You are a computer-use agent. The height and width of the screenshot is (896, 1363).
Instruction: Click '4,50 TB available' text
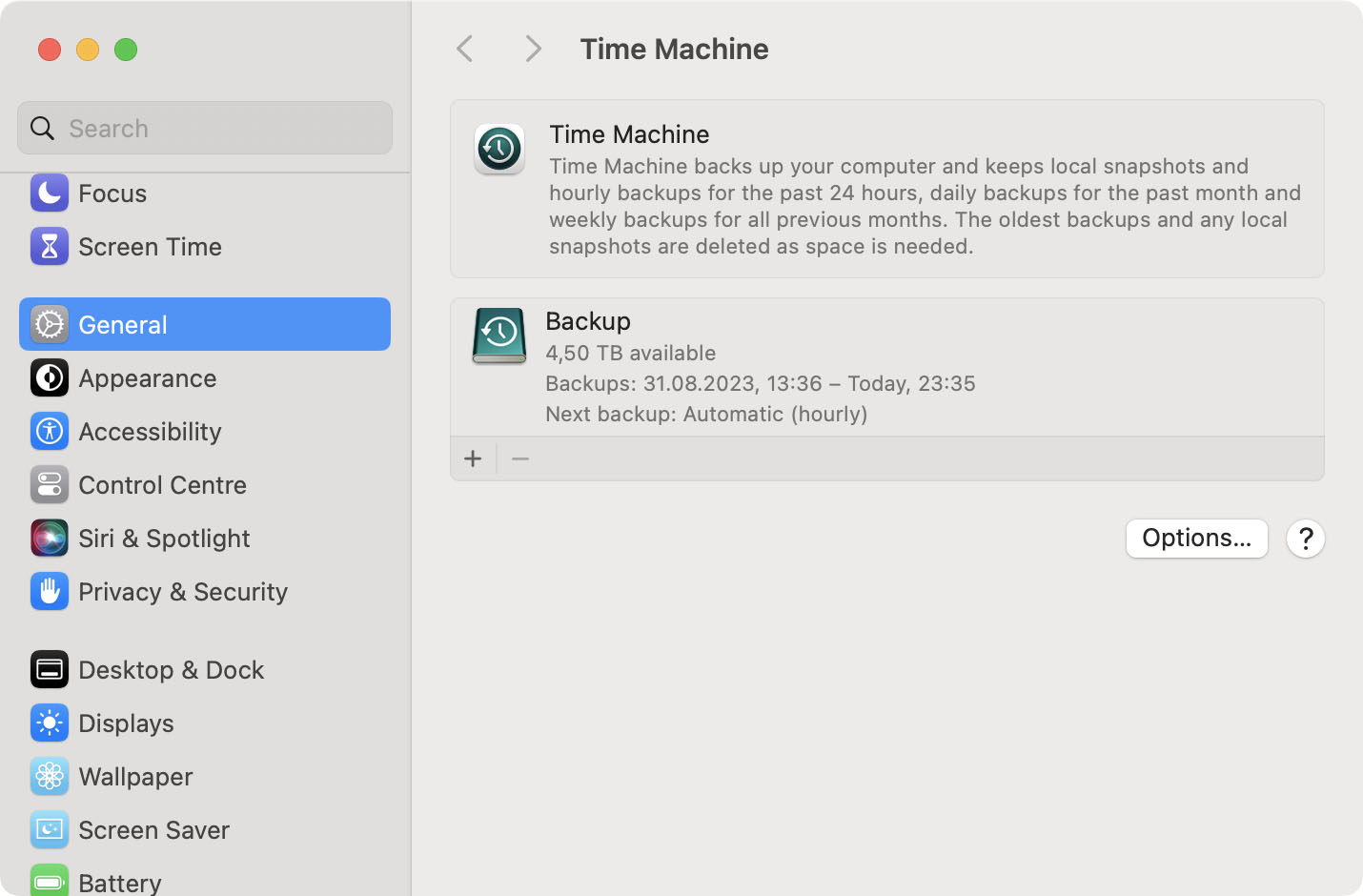pos(631,353)
